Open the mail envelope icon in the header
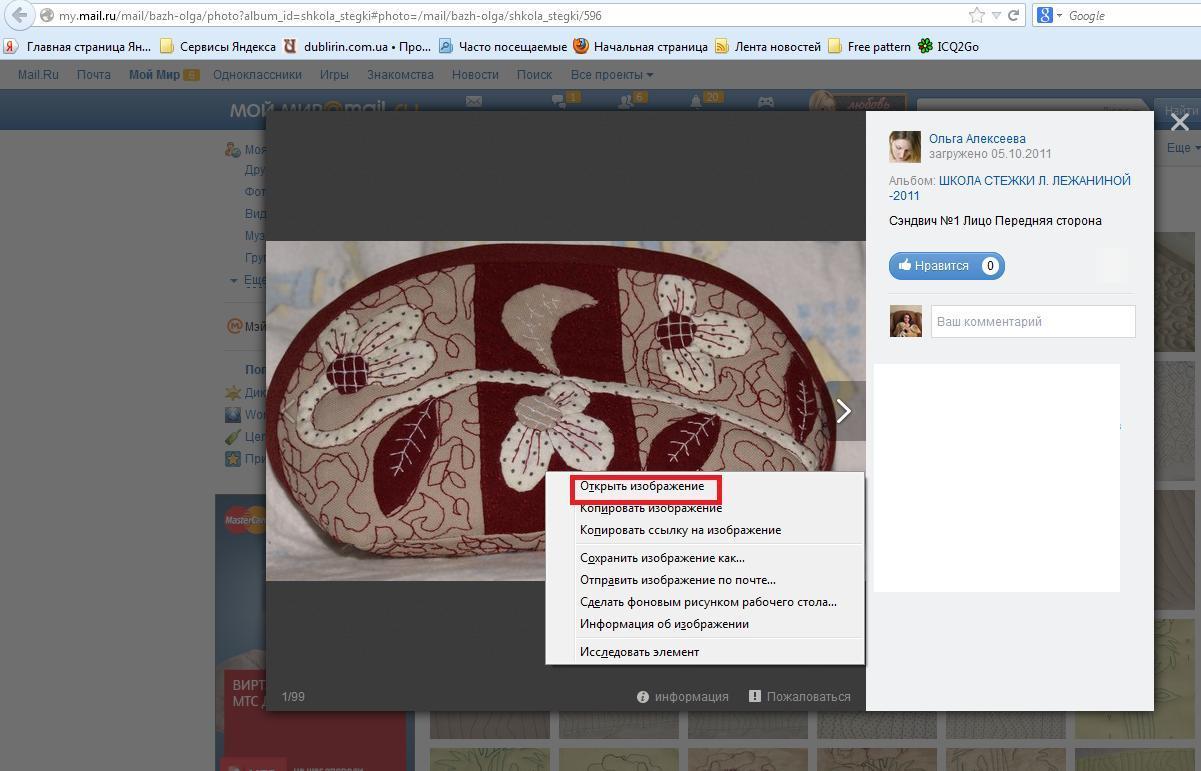Viewport: 1201px width, 771px height. click(x=474, y=101)
